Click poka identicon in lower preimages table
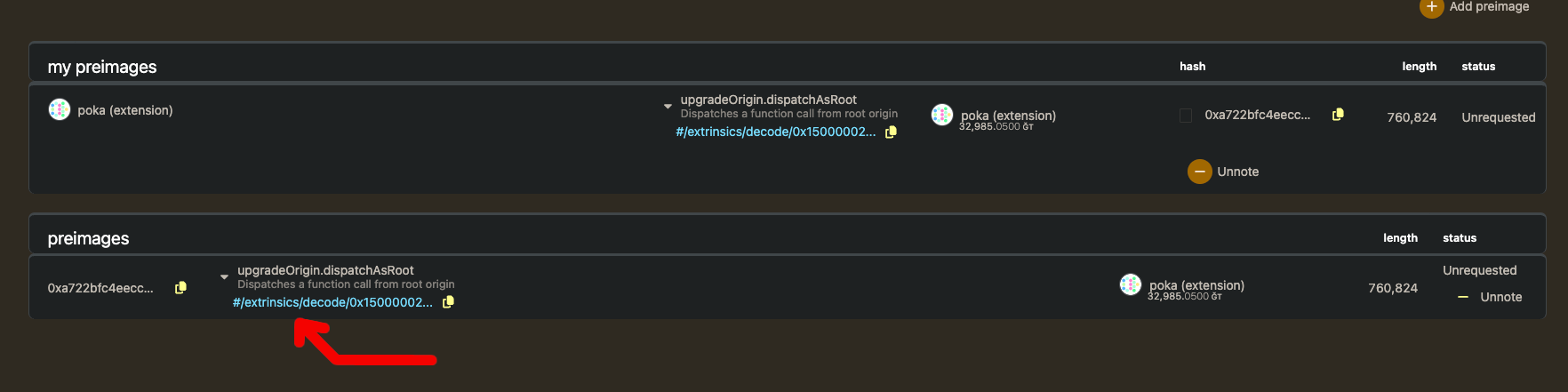This screenshot has height=392, width=1568. pyautogui.click(x=1131, y=284)
